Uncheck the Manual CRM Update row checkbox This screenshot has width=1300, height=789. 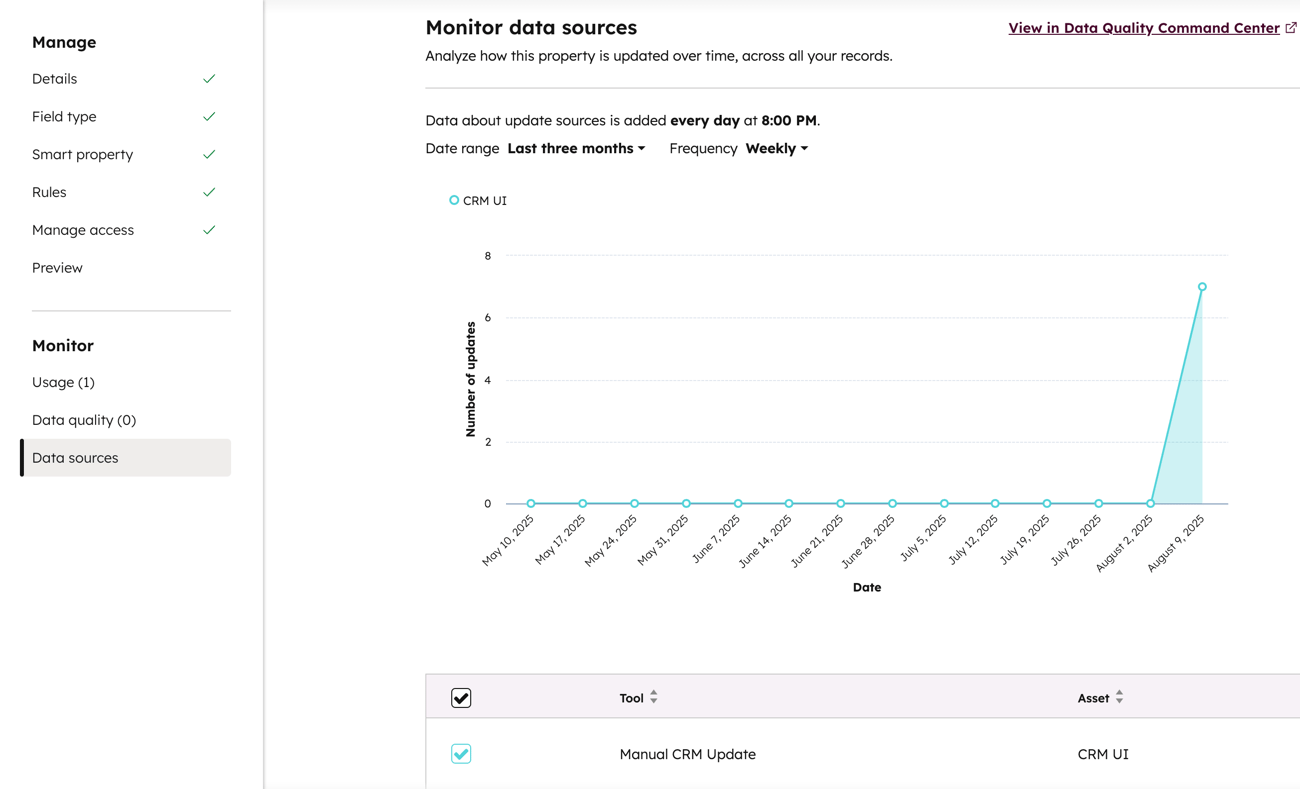[461, 754]
